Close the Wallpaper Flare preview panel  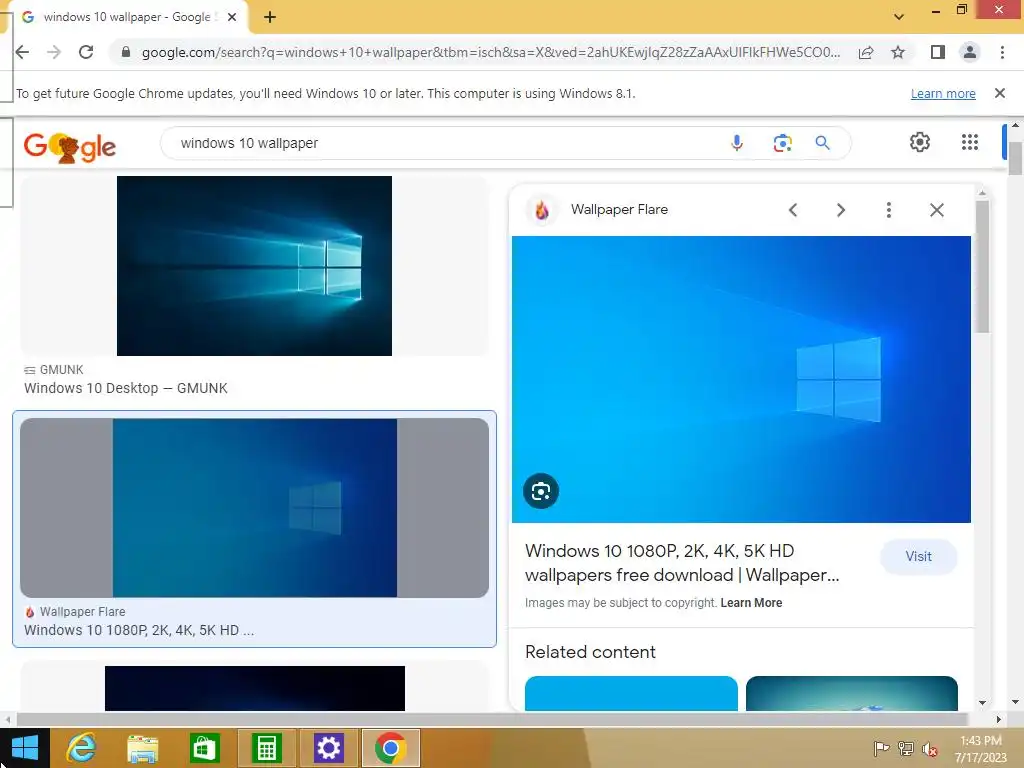(936, 210)
